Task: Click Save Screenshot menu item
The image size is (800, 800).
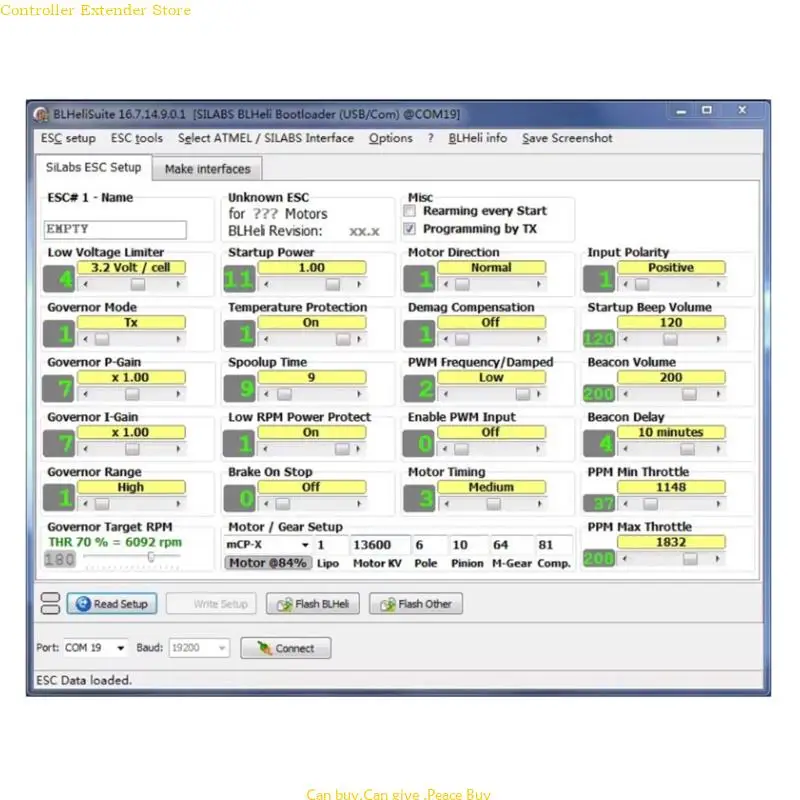Action: (x=567, y=138)
